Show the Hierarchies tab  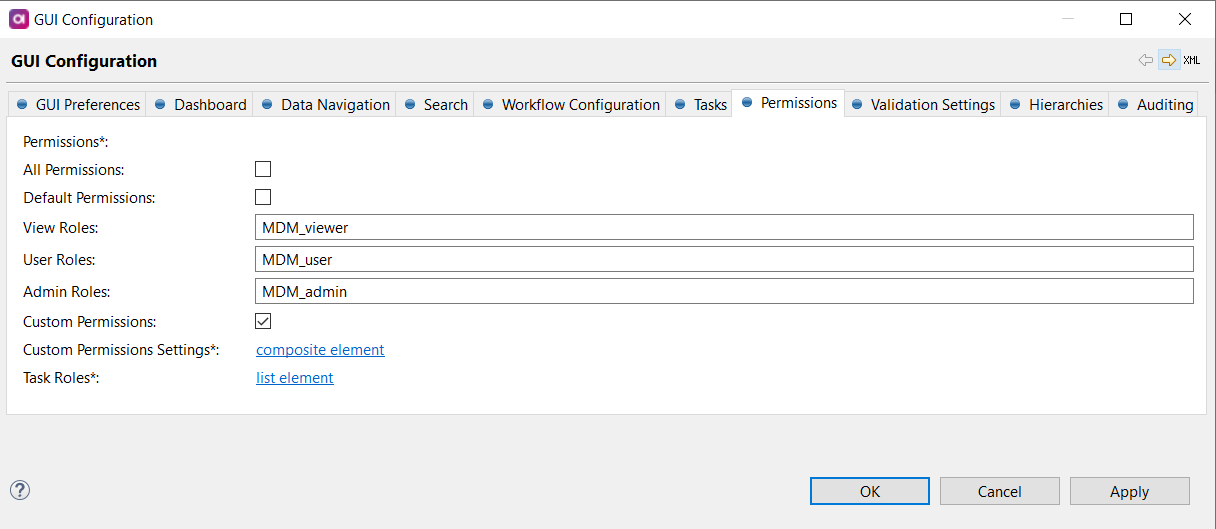click(x=1056, y=105)
